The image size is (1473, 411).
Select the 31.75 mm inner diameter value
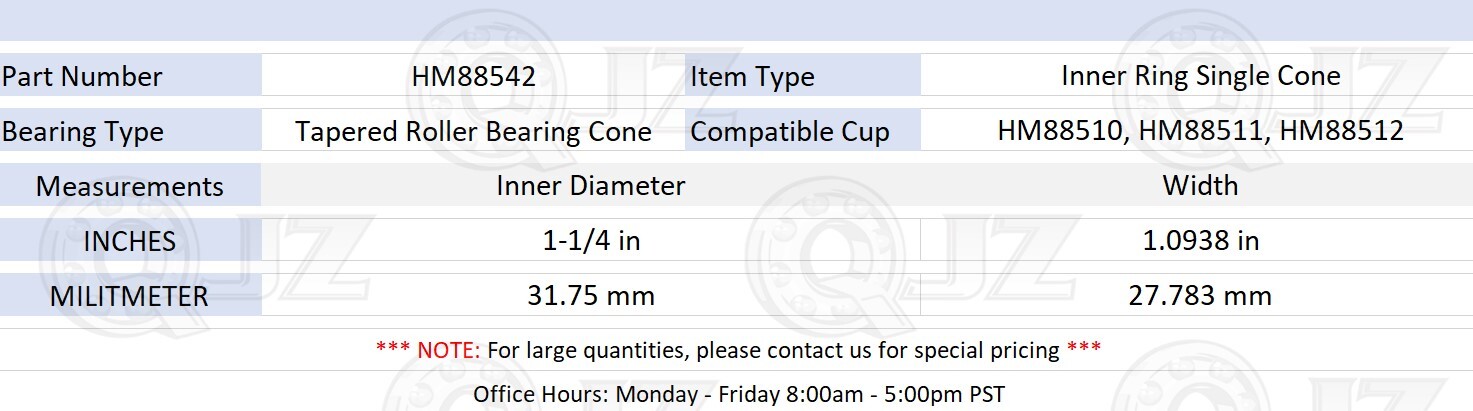(590, 296)
